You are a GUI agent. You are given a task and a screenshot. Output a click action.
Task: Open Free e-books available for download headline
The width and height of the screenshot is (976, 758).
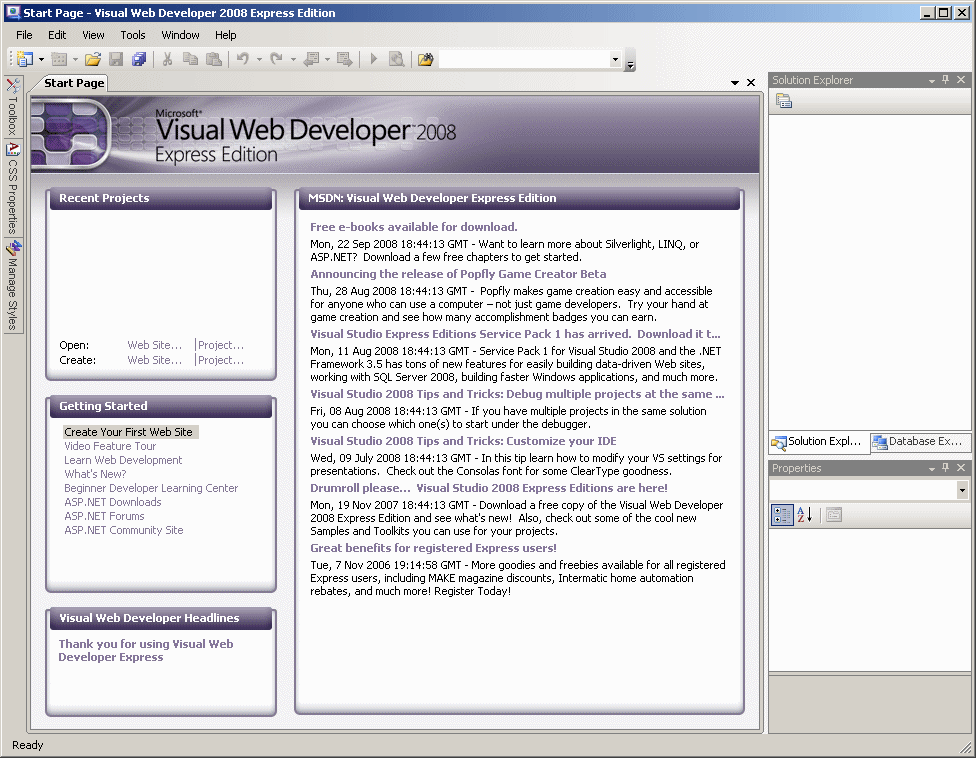pyautogui.click(x=414, y=227)
